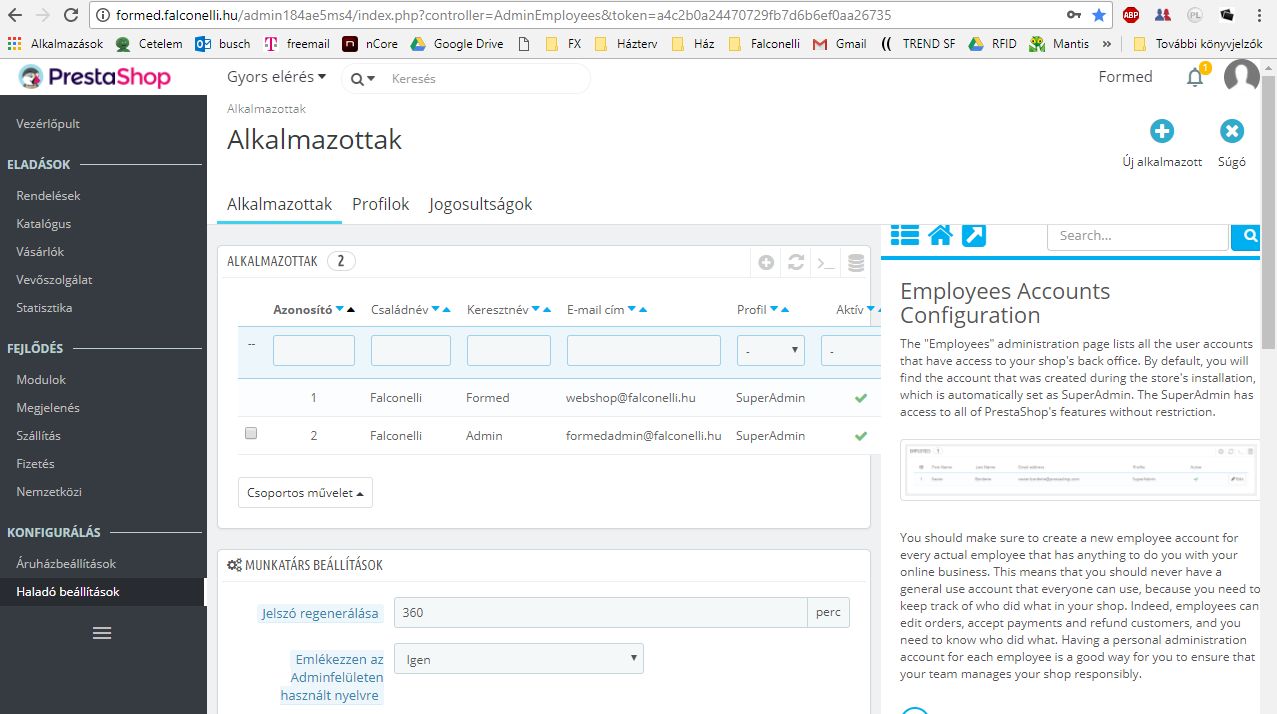Image resolution: width=1277 pixels, height=714 pixels.
Task: Refresh the Alkalmazottak list
Action: [796, 262]
